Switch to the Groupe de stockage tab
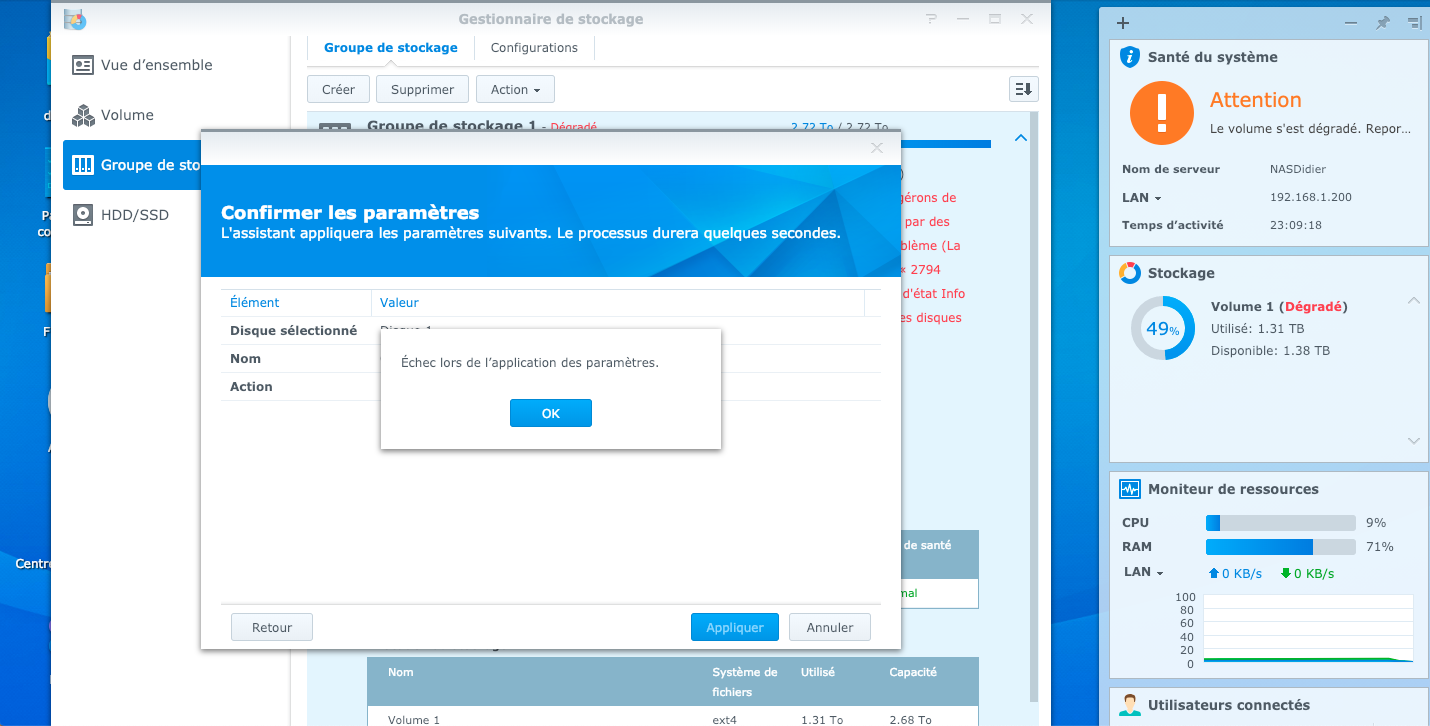Image resolution: width=1430 pixels, height=726 pixels. [391, 47]
